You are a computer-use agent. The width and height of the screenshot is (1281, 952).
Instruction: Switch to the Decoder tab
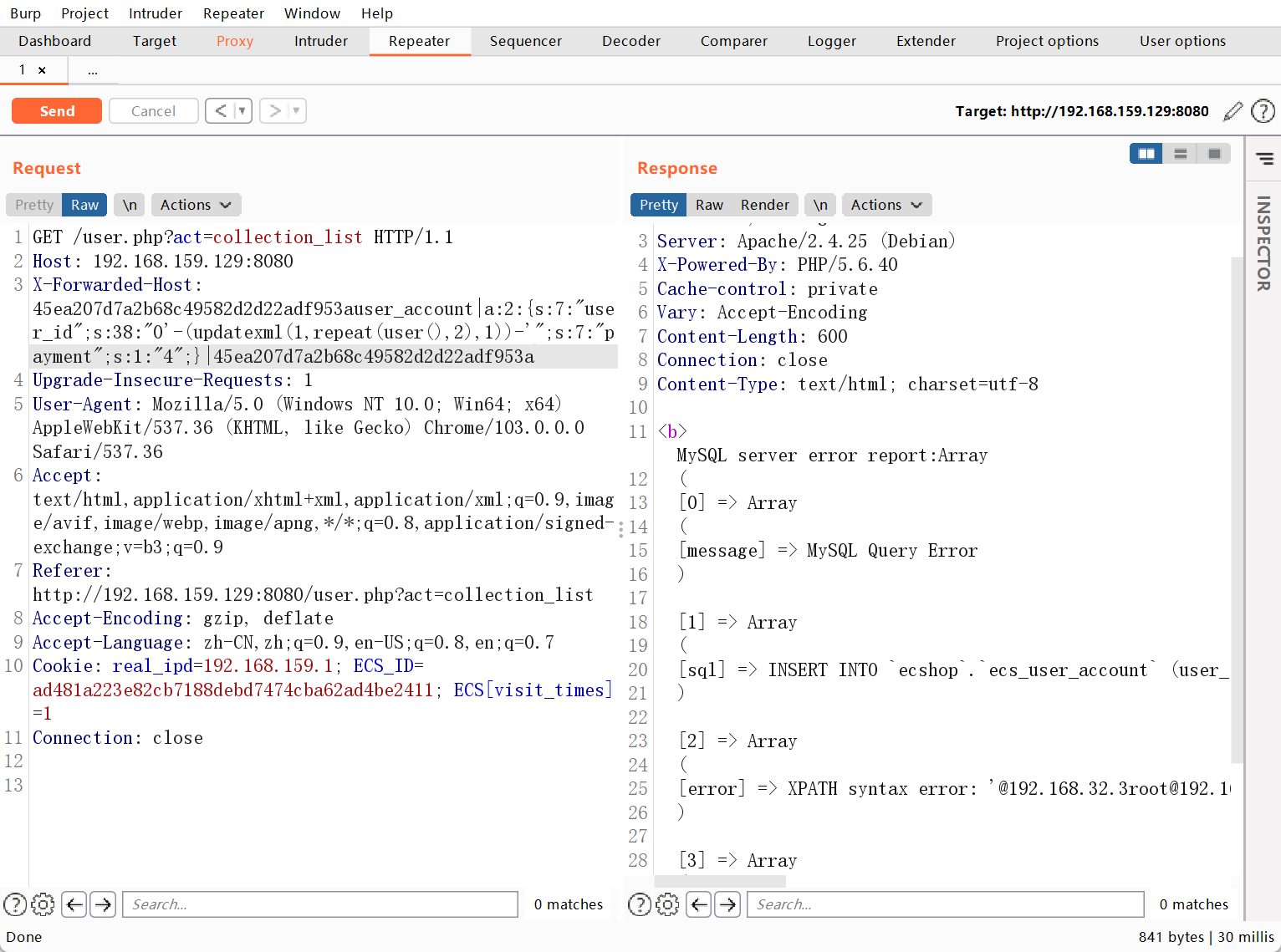click(631, 41)
